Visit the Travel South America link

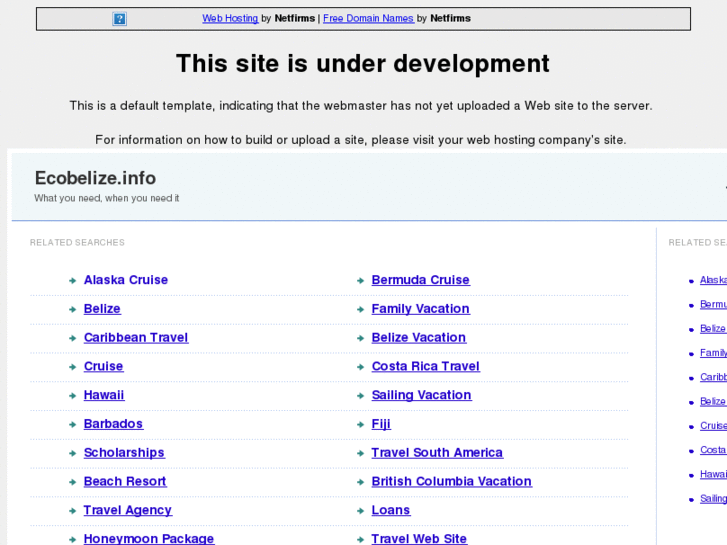click(437, 452)
